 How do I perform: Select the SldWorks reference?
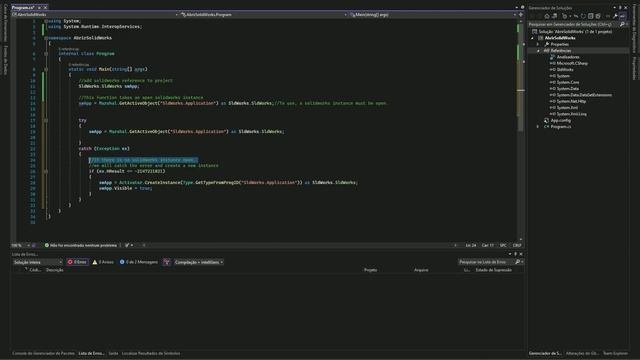click(565, 70)
